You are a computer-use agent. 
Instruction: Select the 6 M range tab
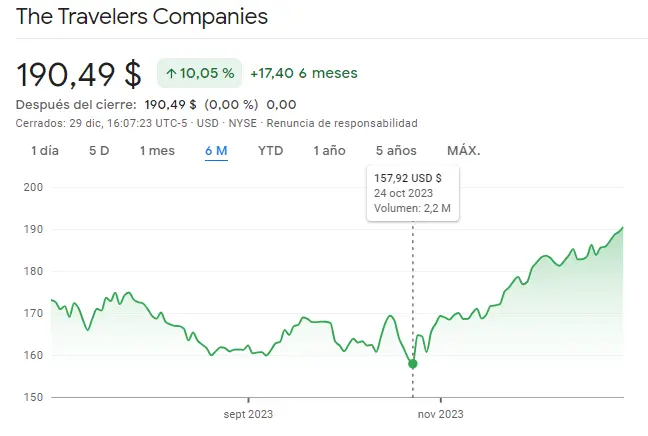[x=216, y=151]
